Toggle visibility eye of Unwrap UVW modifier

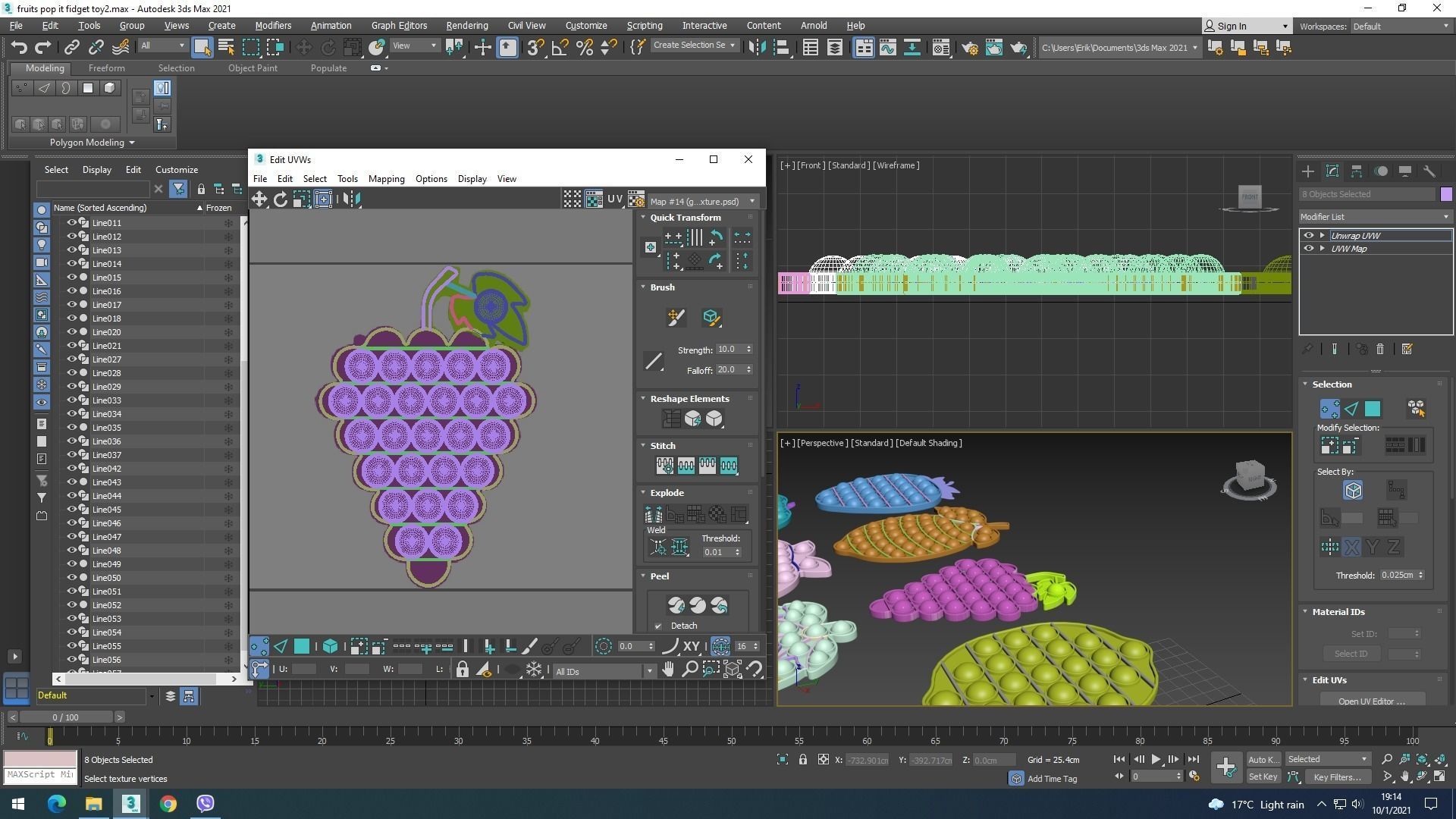click(x=1309, y=236)
